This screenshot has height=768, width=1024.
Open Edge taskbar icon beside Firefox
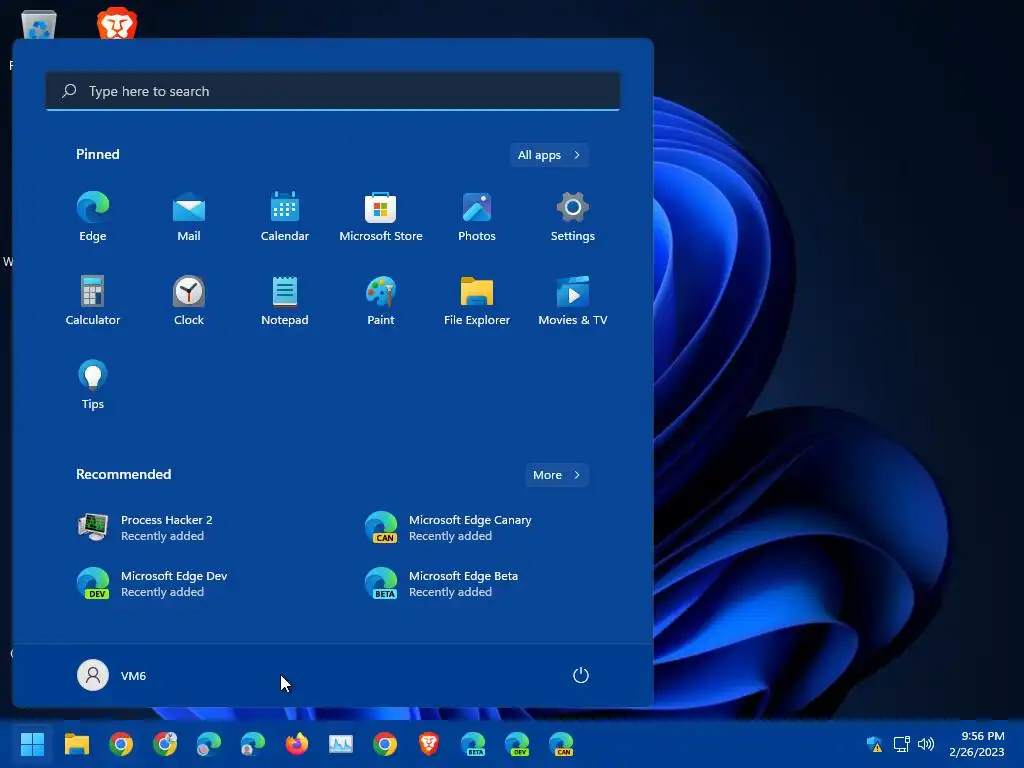click(253, 744)
